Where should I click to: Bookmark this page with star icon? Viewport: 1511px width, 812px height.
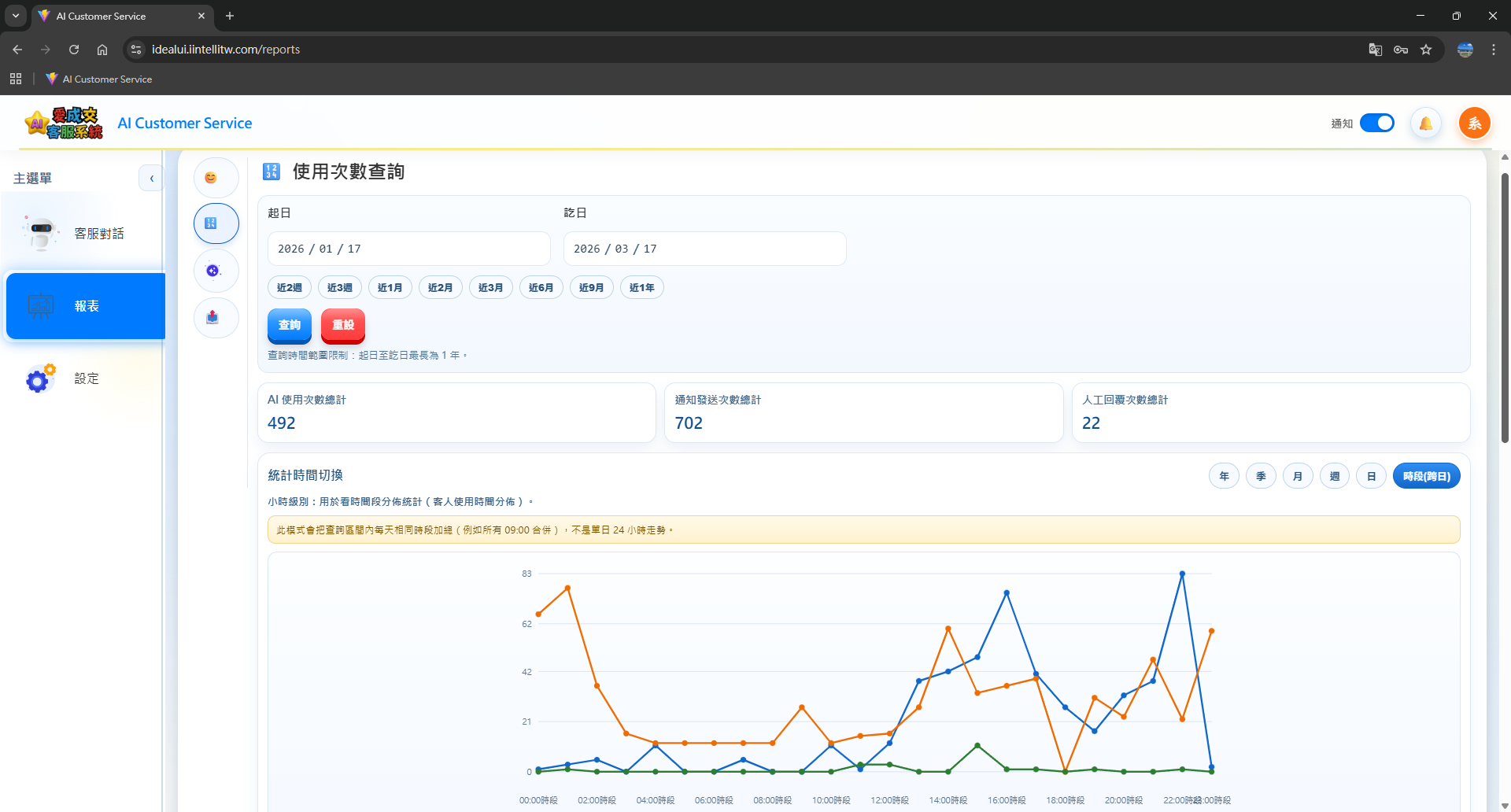[x=1426, y=50]
